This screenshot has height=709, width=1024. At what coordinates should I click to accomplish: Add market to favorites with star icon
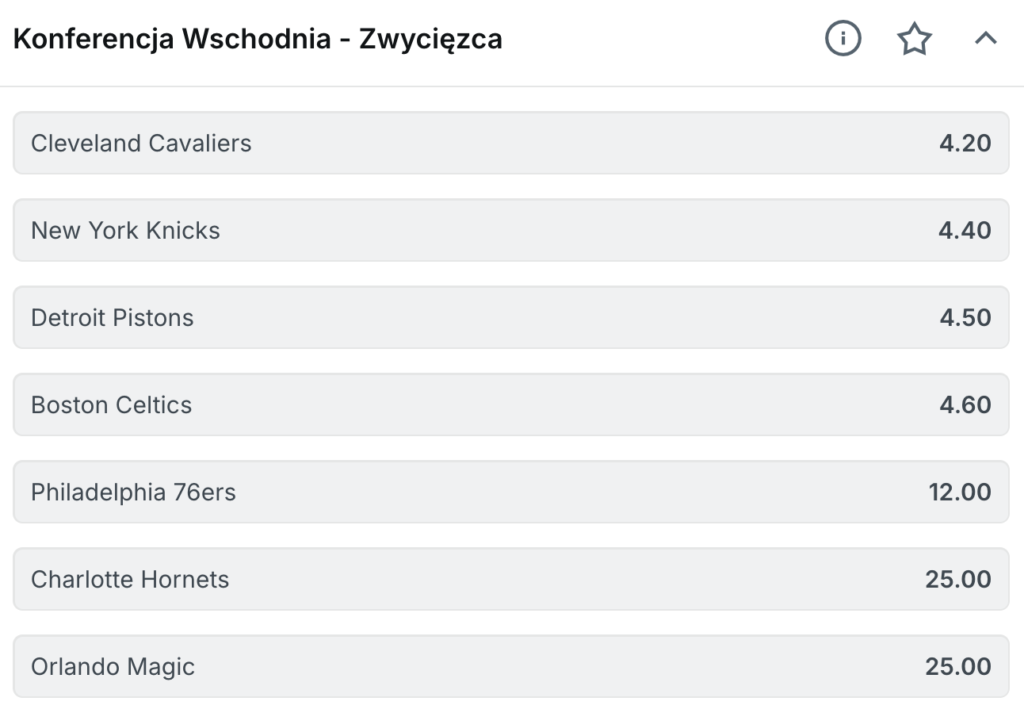point(914,39)
